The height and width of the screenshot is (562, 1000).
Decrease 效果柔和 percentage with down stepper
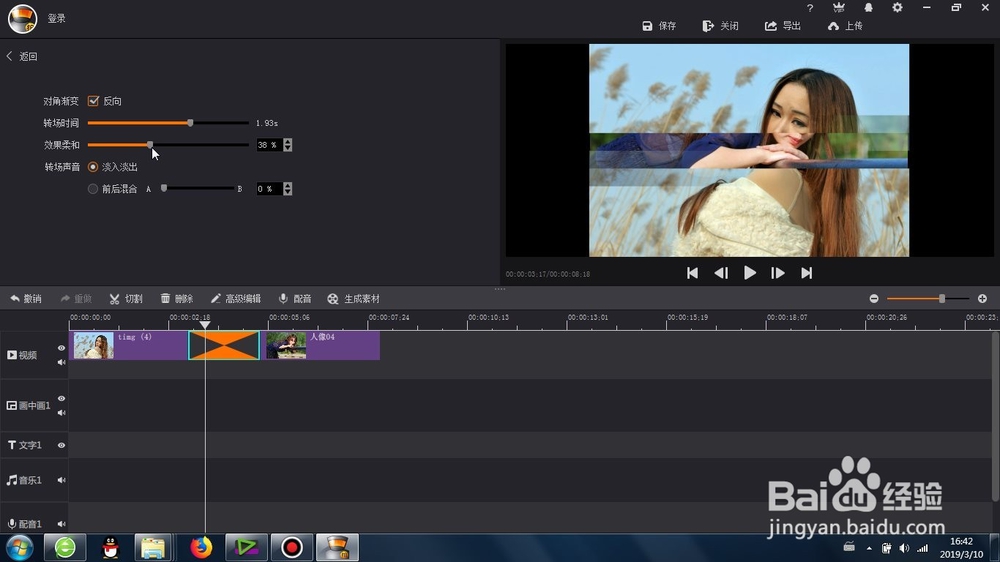(288, 148)
